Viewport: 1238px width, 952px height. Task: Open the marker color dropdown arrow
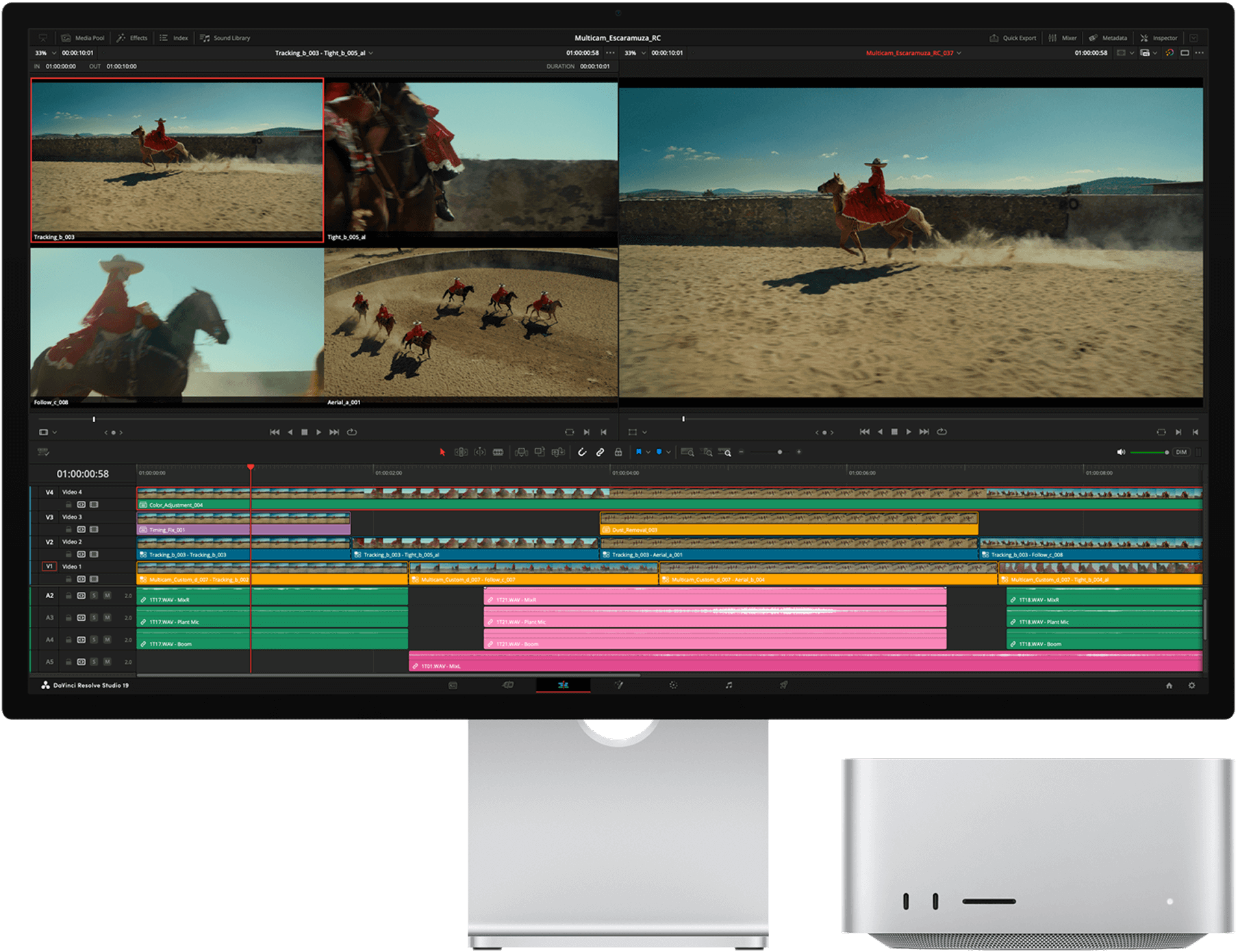pos(668,452)
